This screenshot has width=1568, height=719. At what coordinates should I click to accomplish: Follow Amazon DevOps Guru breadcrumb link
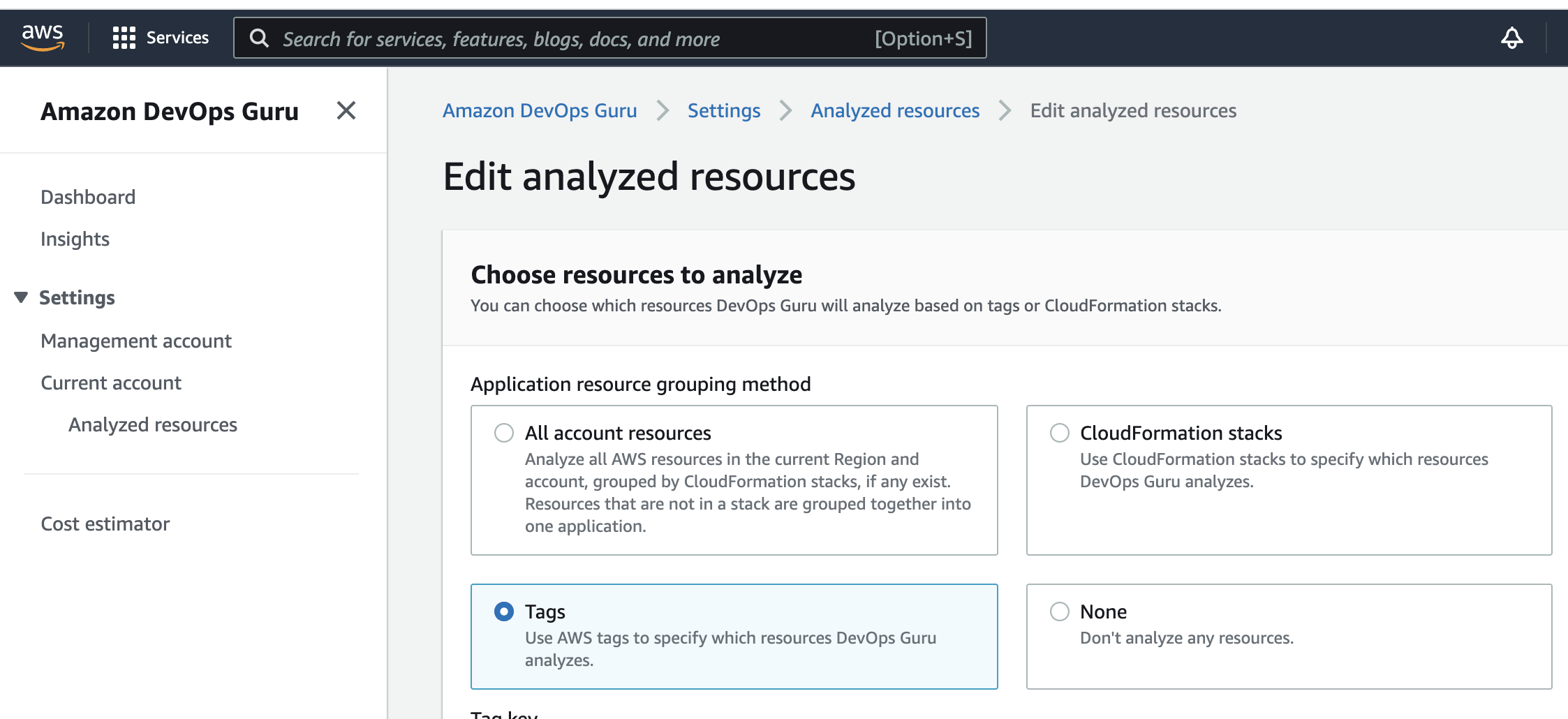coord(540,110)
